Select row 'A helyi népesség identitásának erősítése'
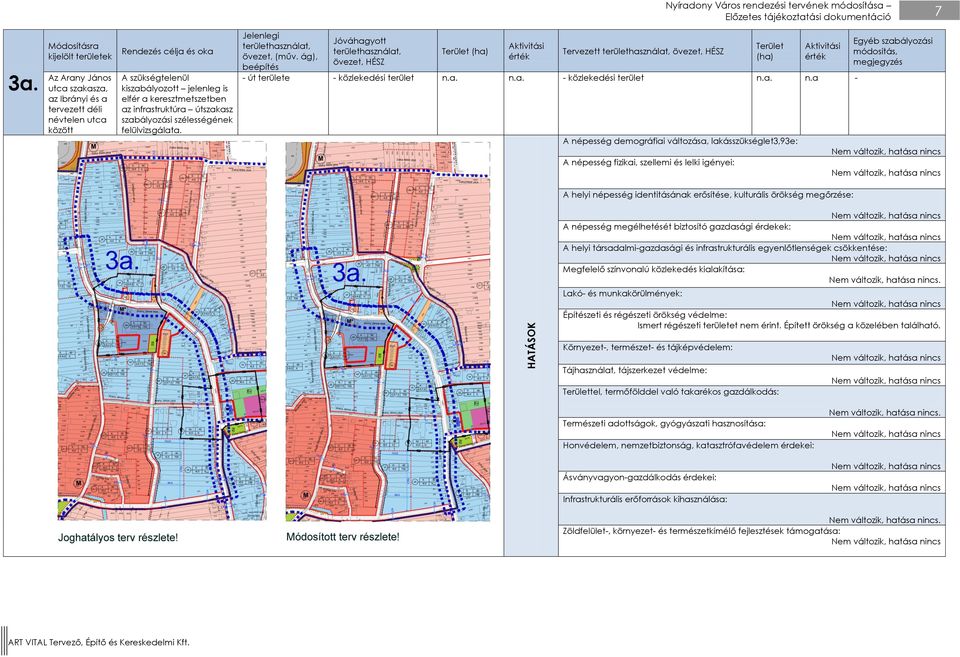The height and width of the screenshot is (657, 960). (752, 205)
